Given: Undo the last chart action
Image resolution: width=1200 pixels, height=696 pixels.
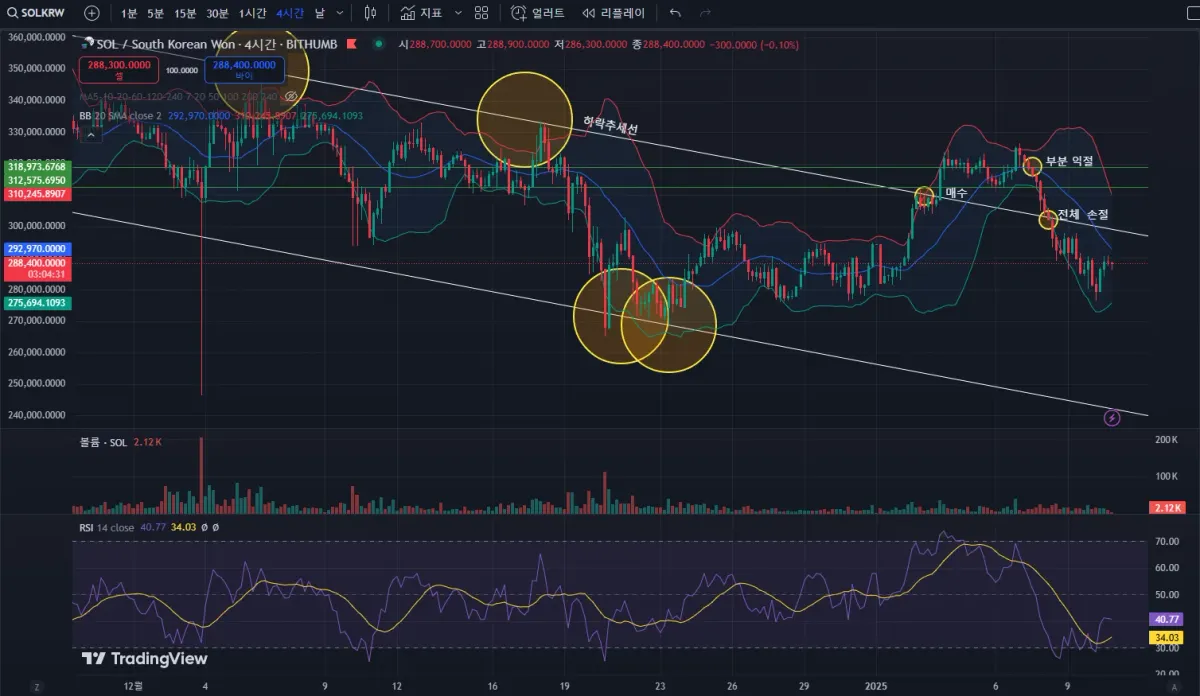Looking at the screenshot, I should coord(675,13).
